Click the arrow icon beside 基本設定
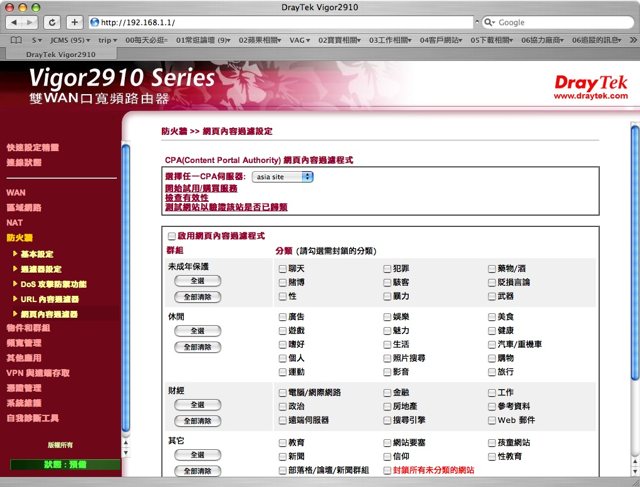This screenshot has width=640, height=487. [x=15, y=254]
